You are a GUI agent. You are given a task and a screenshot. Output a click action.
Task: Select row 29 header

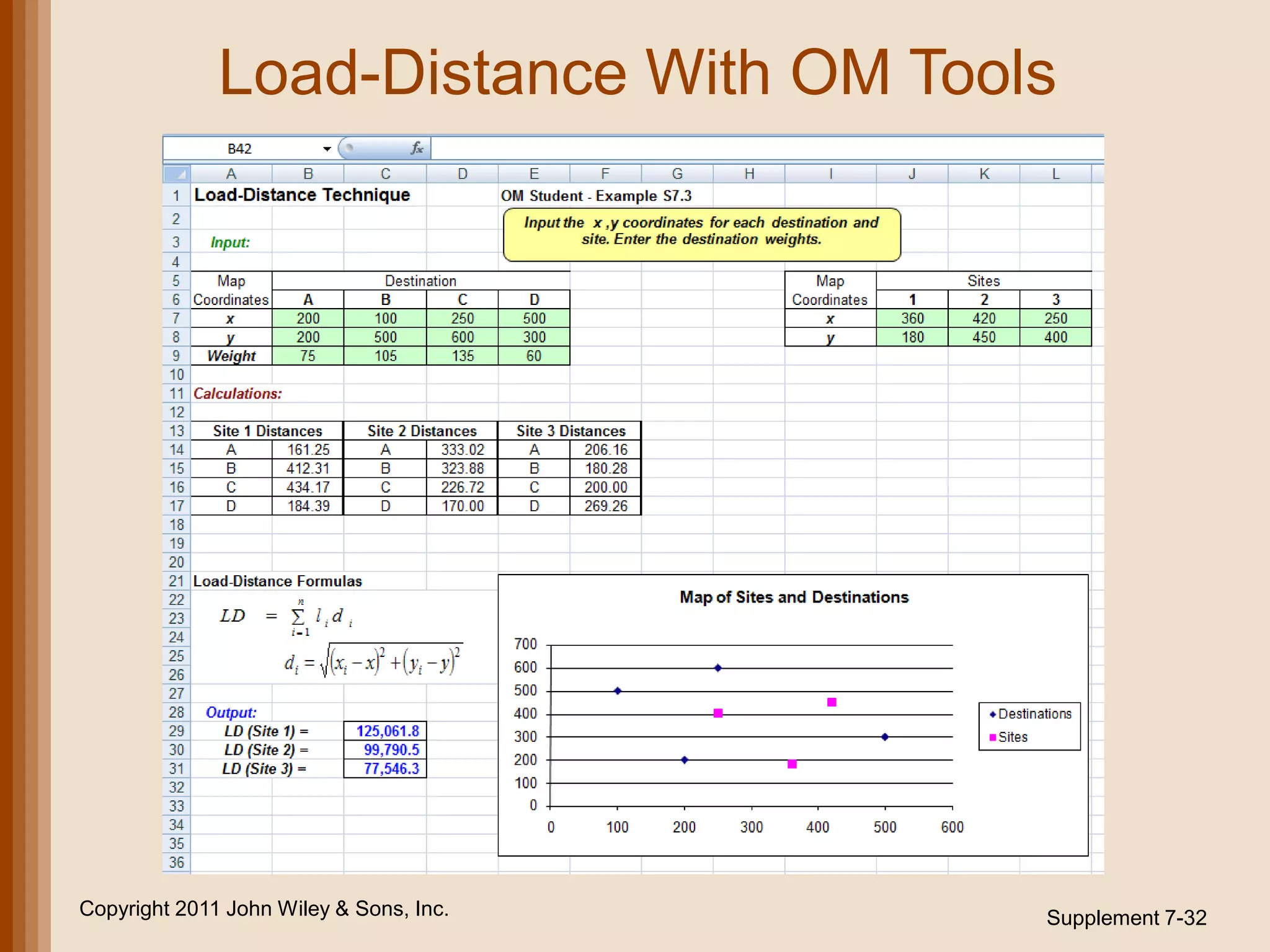click(176, 731)
